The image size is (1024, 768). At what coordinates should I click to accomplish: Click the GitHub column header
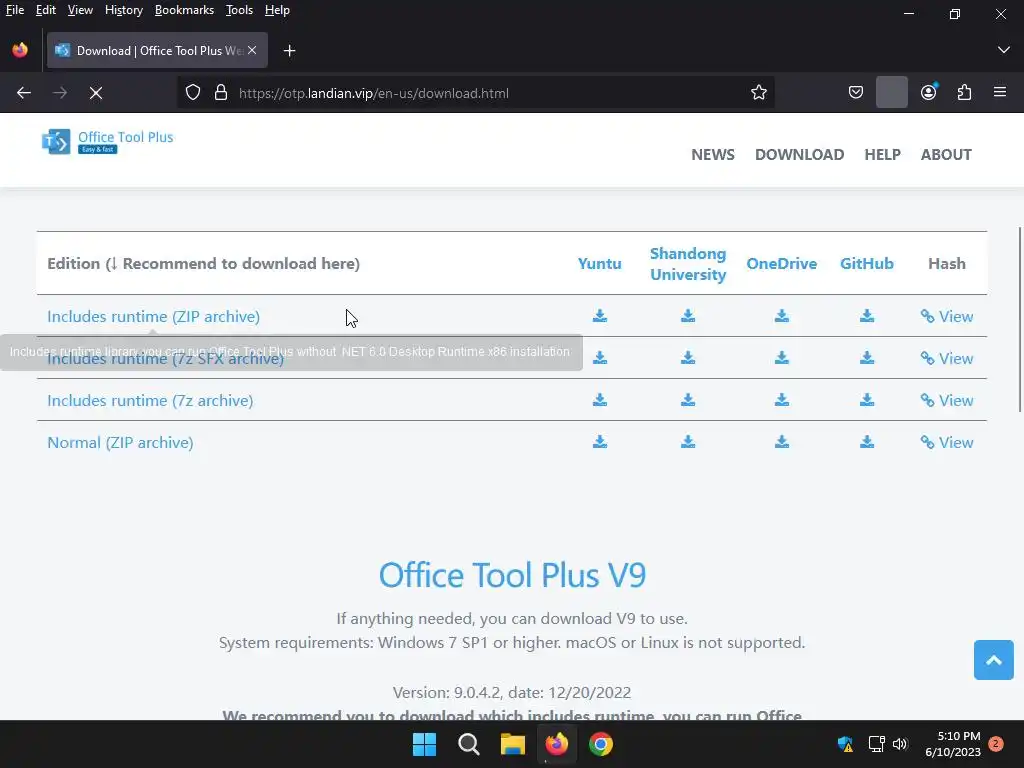[x=867, y=263]
